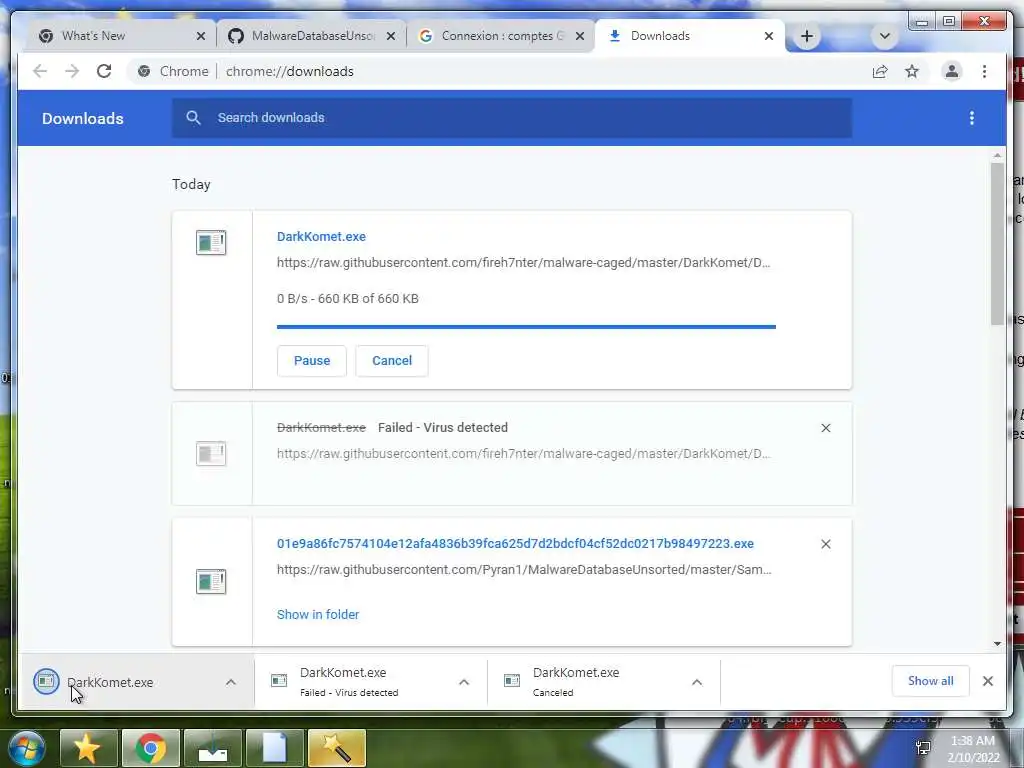Click the system clock showing 1:38 AM
1024x768 pixels.
973,748
